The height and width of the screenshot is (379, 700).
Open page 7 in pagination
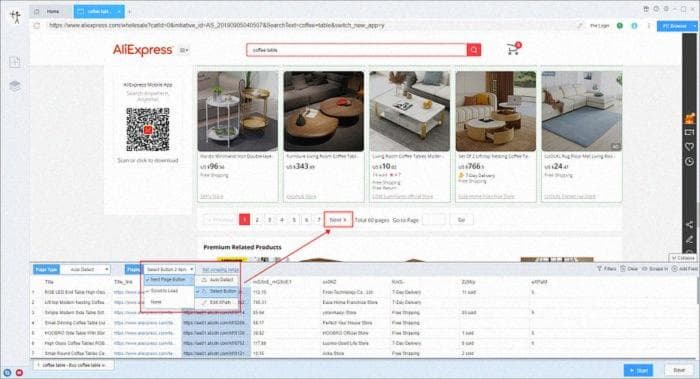pos(319,220)
